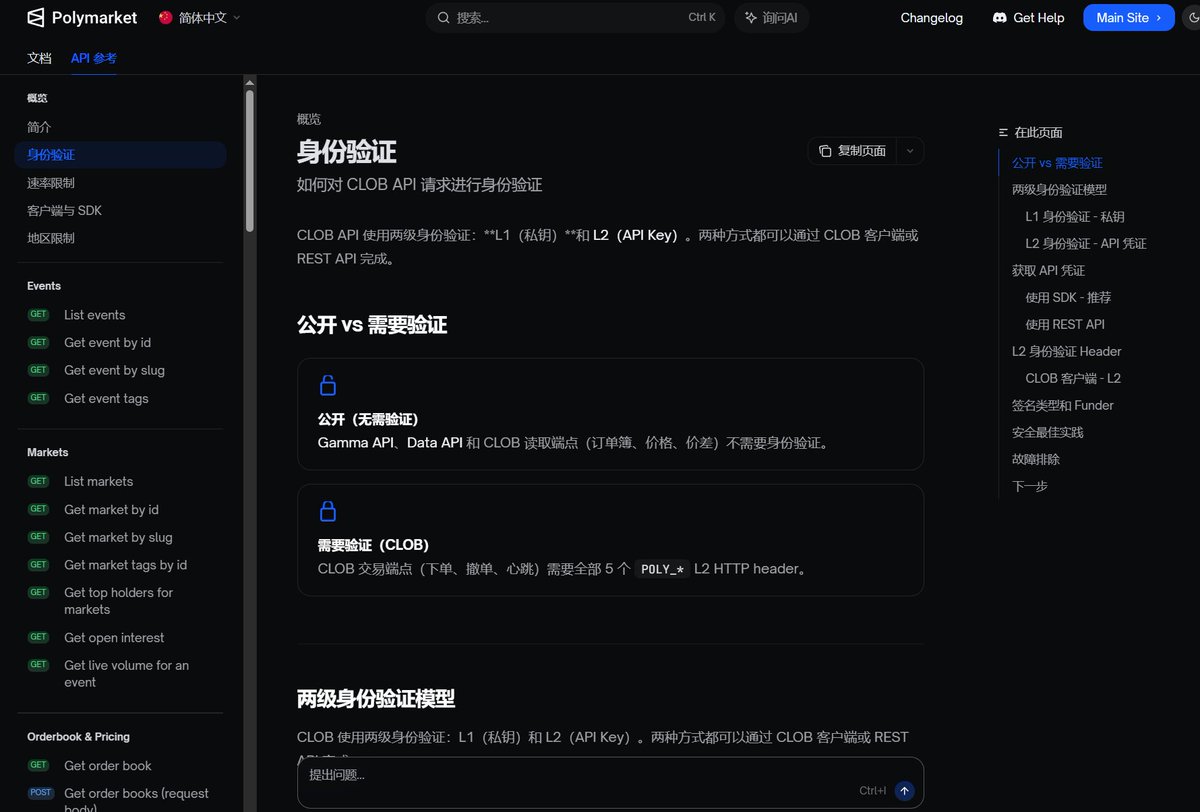Click the 询问AI sparkle button

771,17
